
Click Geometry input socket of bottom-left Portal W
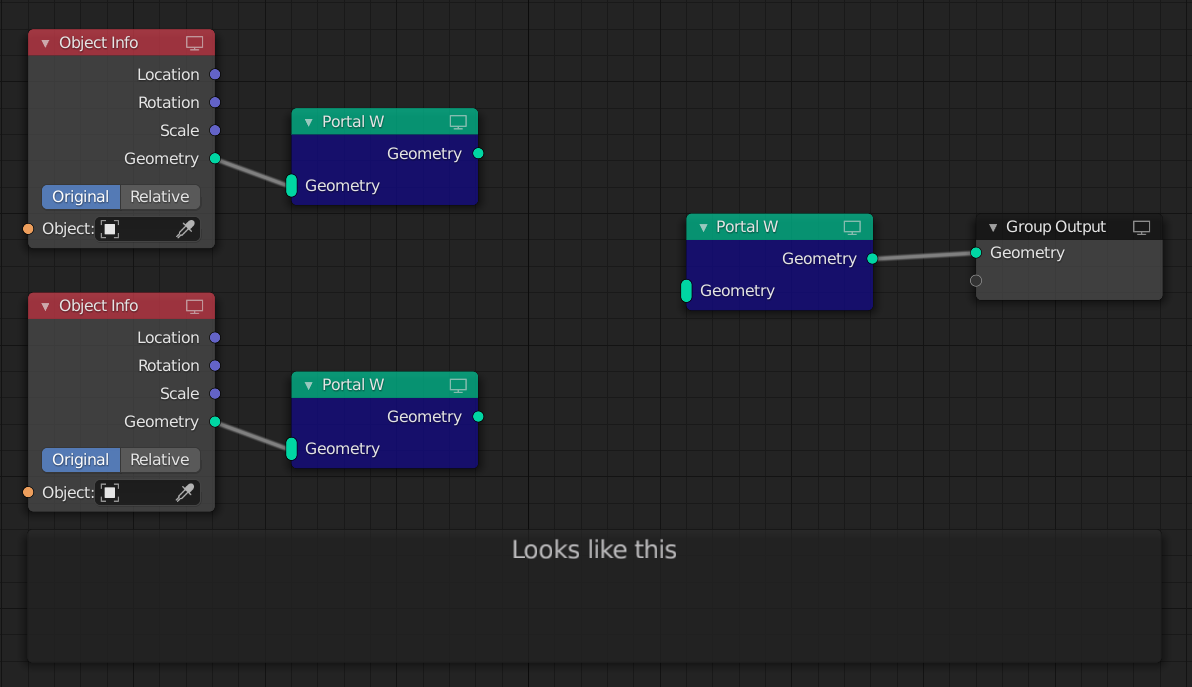coord(291,448)
